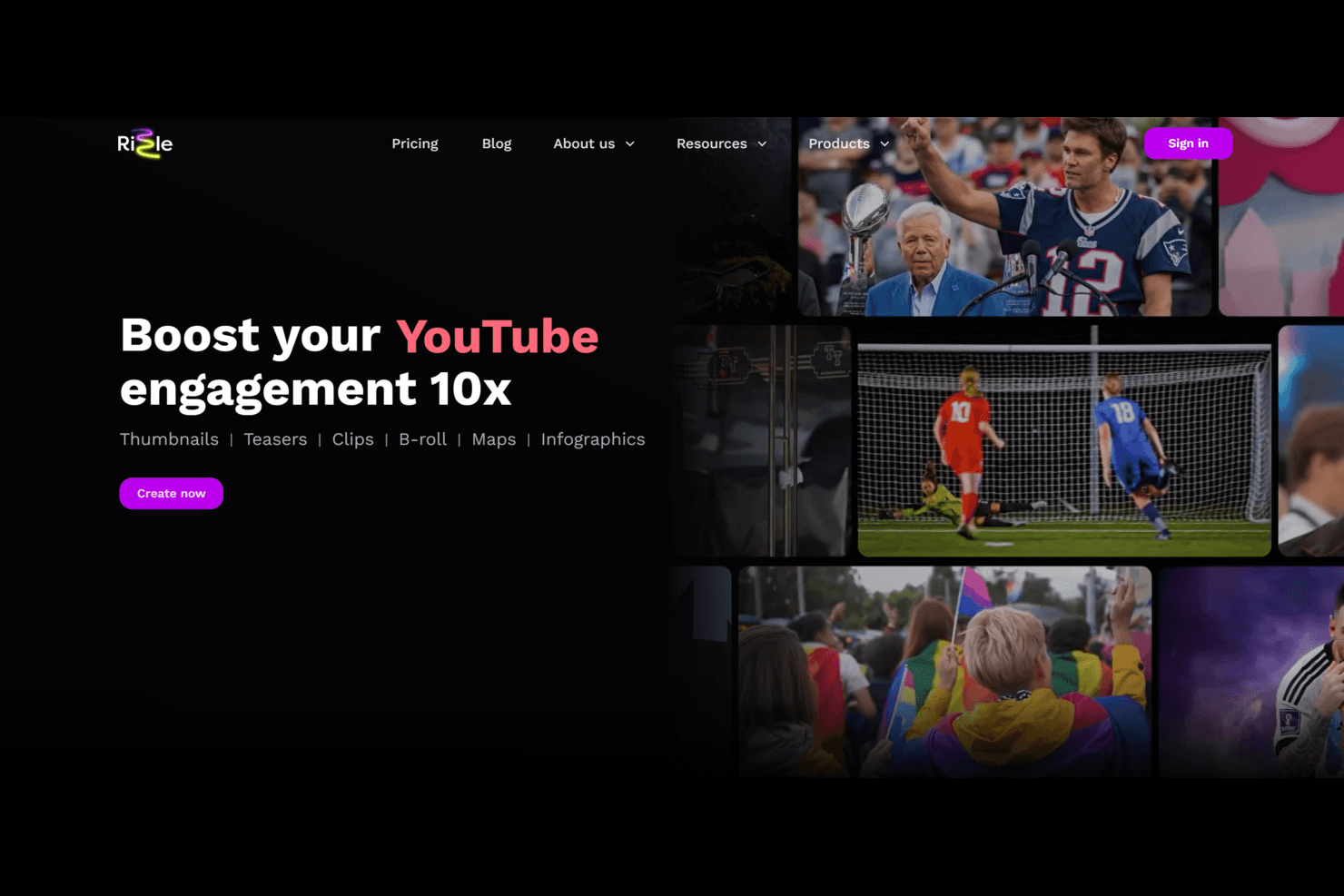Click the Rizzle logo
This screenshot has width=1344, height=896.
(x=144, y=143)
